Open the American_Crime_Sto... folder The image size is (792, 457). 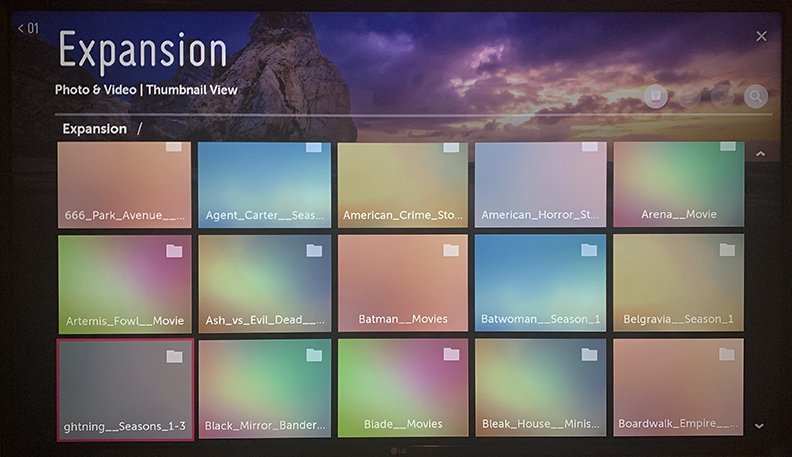pyautogui.click(x=403, y=185)
